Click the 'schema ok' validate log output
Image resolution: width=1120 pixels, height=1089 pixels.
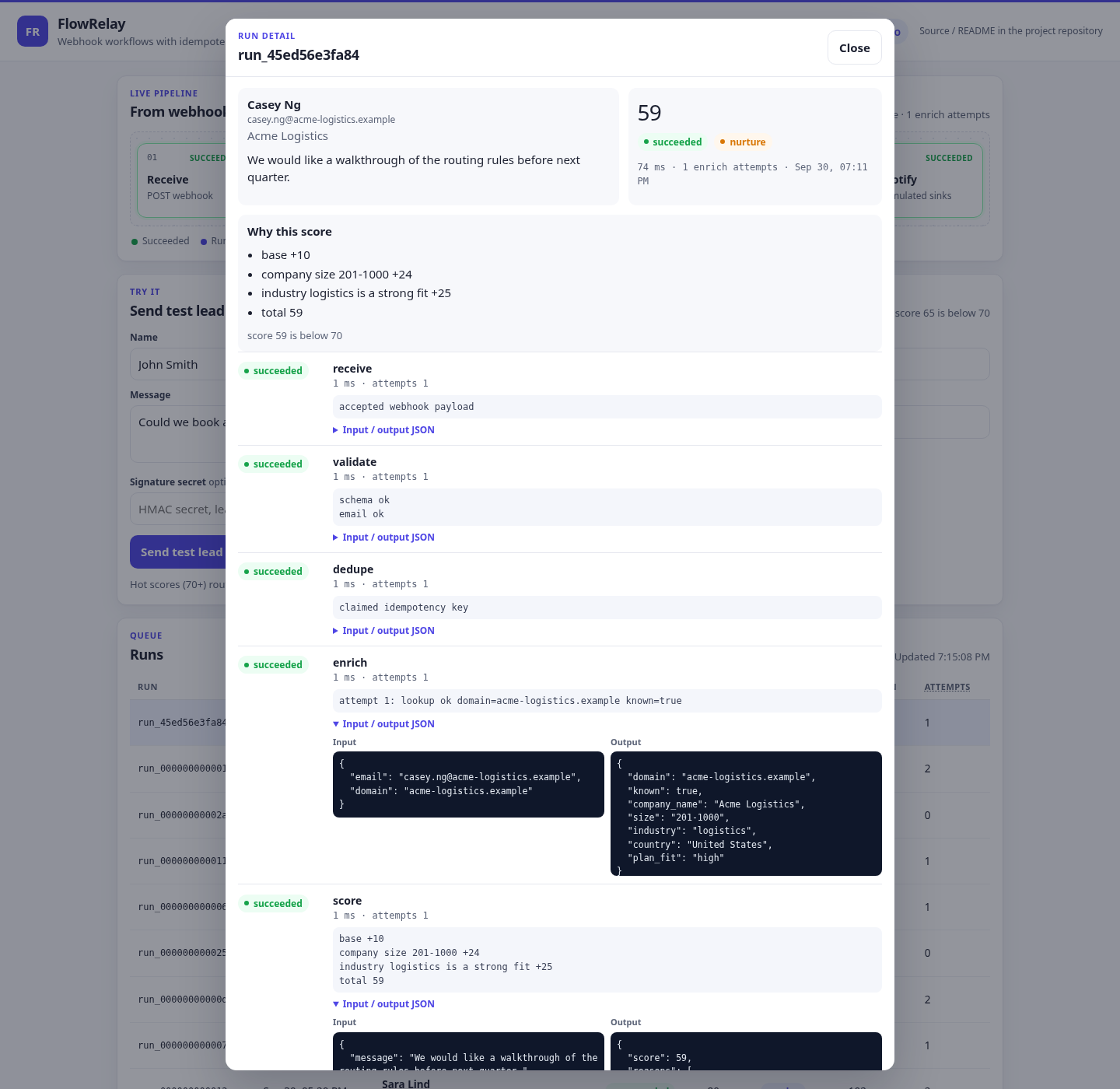[364, 500]
